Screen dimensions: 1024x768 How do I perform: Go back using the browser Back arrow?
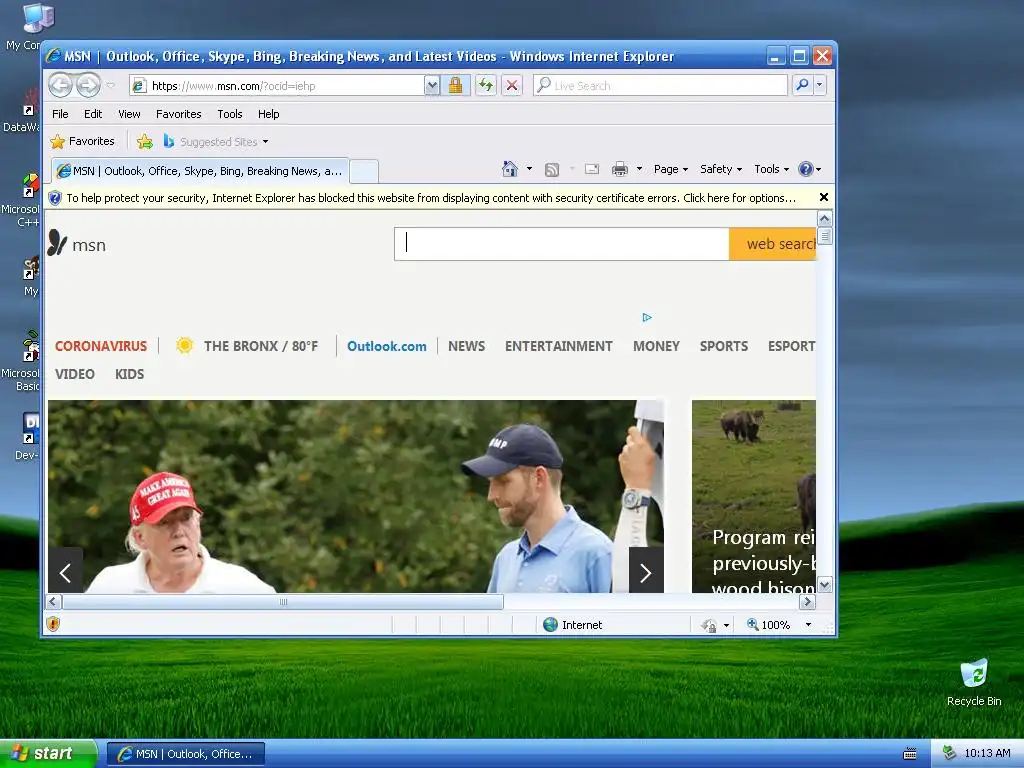coord(61,85)
